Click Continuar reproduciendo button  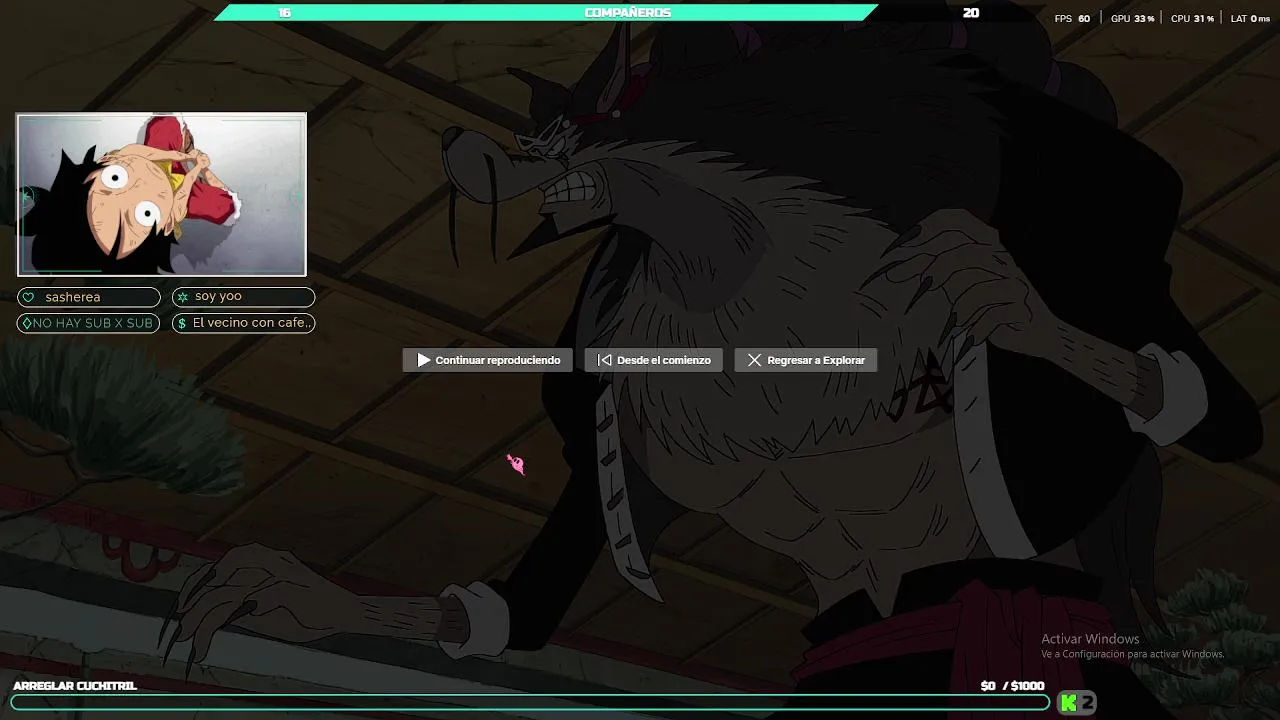[x=487, y=360]
